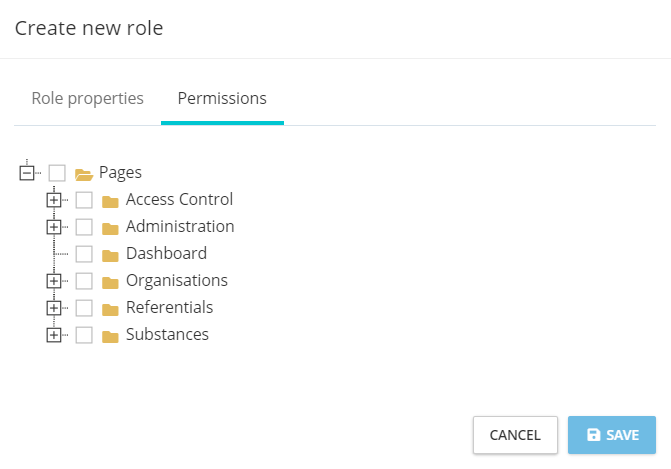The width and height of the screenshot is (671, 469).
Task: Expand the Organisations tree node
Action: pyautogui.click(x=54, y=281)
